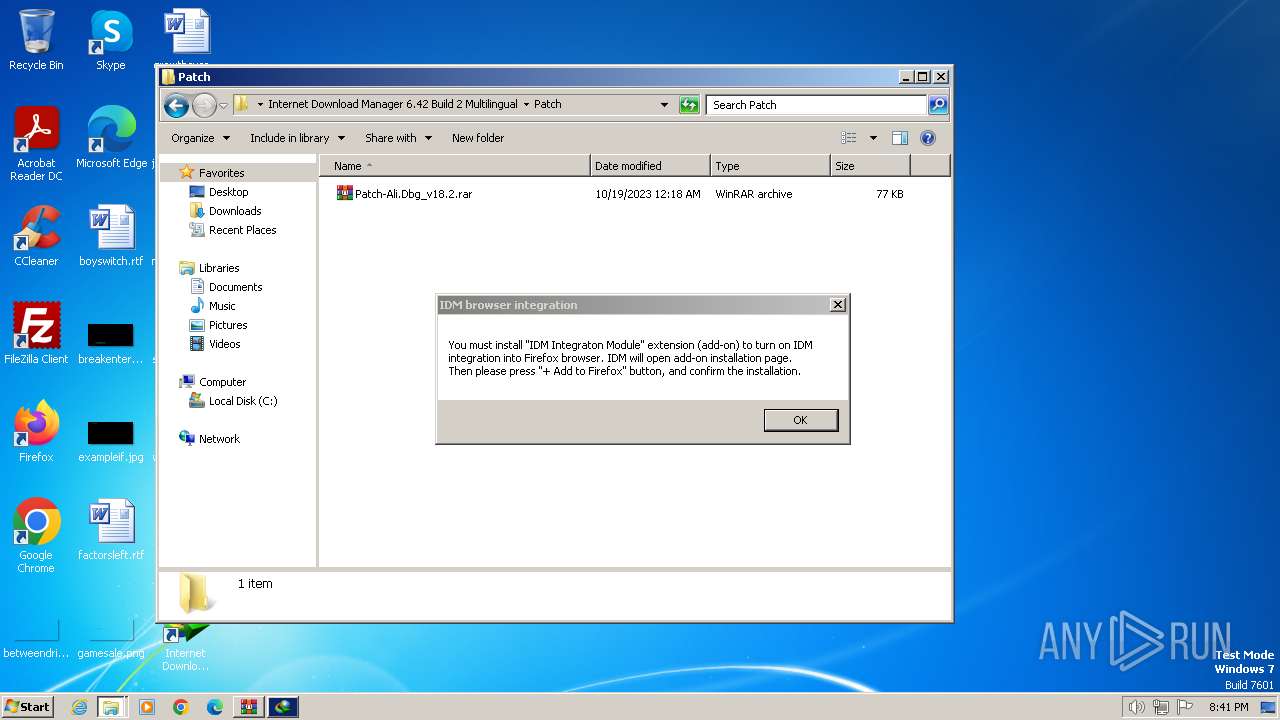Viewport: 1280px width, 720px height.
Task: Click the Windows Explorer taskbar button
Action: (x=111, y=707)
